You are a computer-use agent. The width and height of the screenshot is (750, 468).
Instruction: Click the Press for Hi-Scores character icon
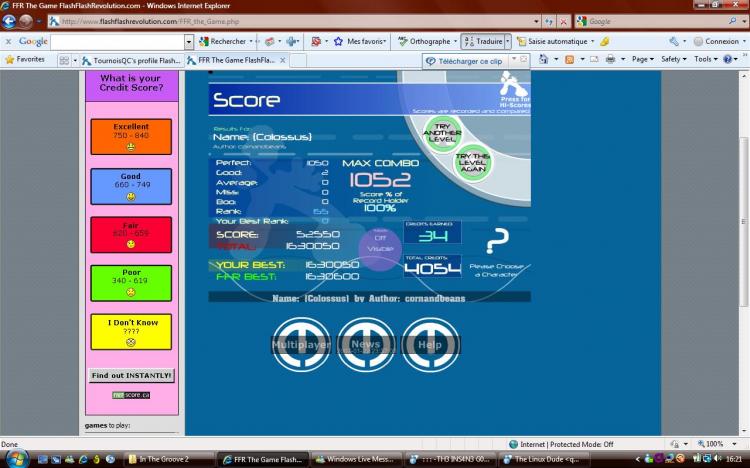point(514,85)
